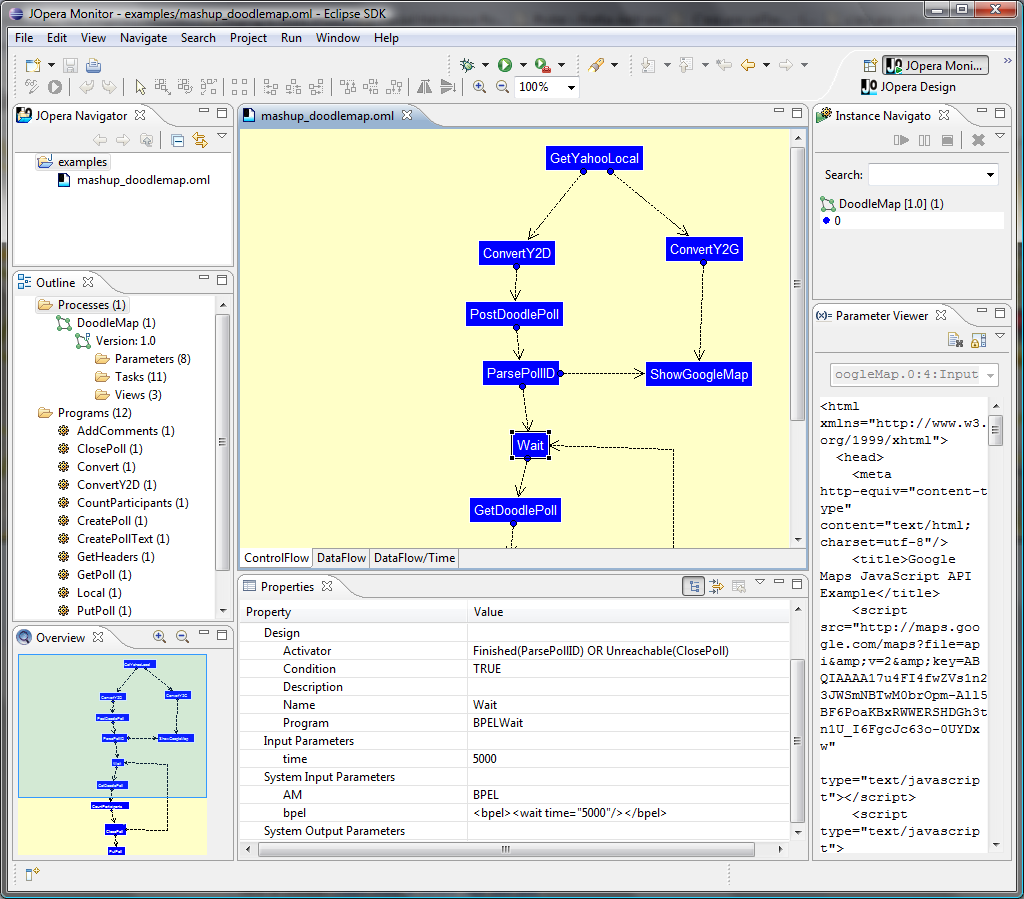Open the Window menu

coord(338,38)
